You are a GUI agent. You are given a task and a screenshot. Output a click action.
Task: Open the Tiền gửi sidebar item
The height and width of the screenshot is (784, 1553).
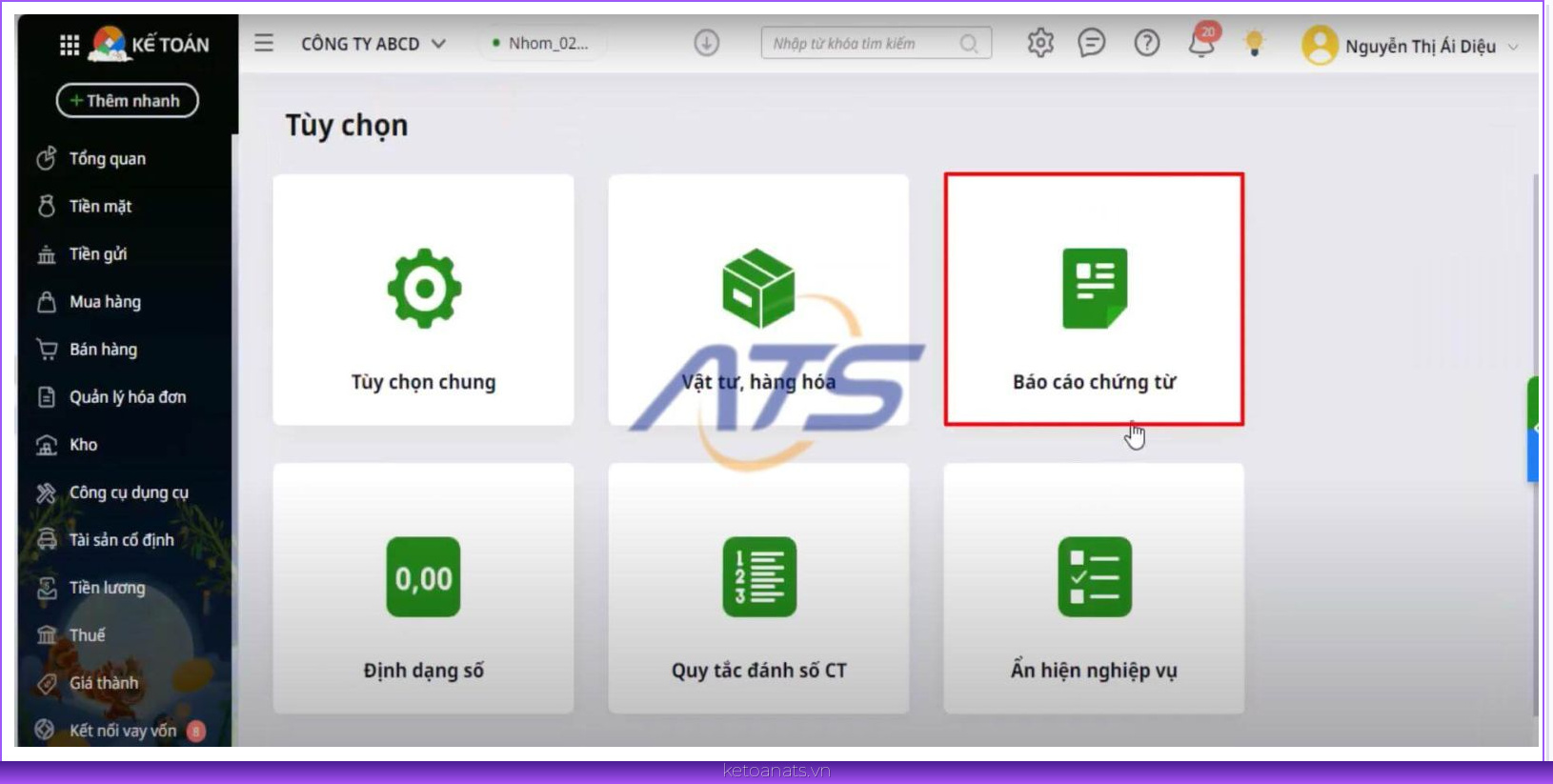click(x=82, y=253)
